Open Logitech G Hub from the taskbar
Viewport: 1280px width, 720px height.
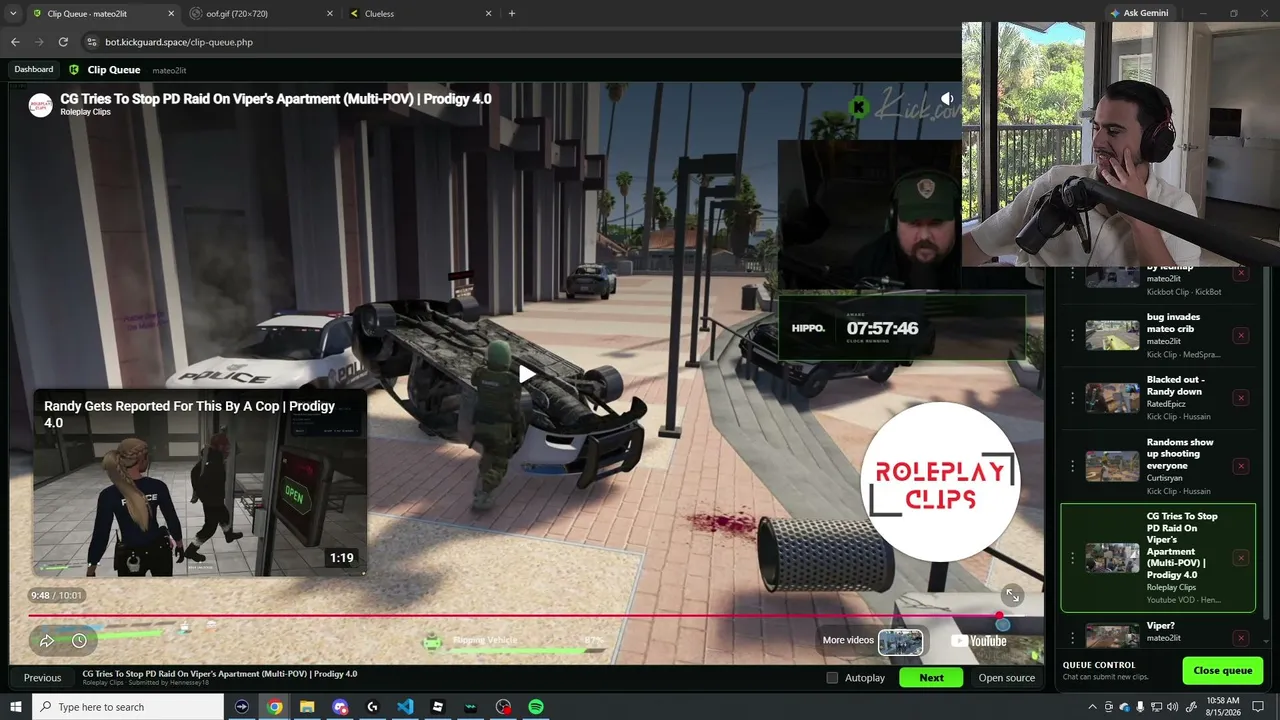(372, 707)
